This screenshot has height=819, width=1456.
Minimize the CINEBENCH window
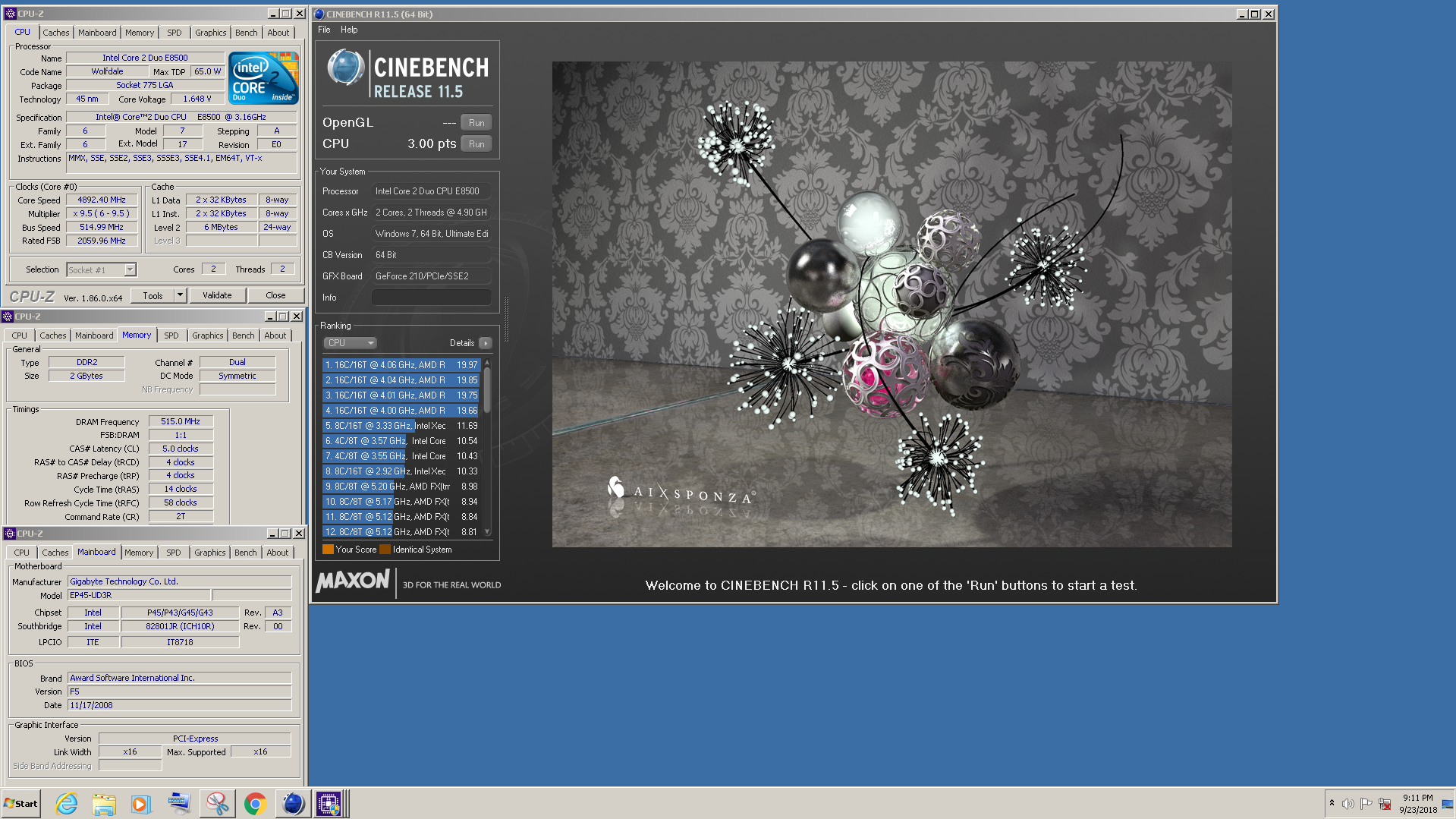coord(1241,14)
